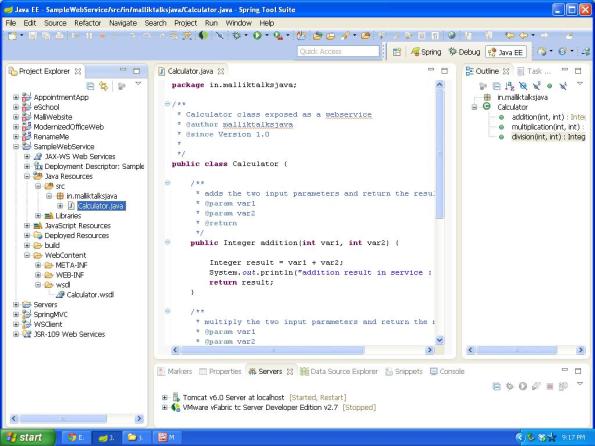
Task: Collapse the WebContent folder
Action: coord(27,255)
